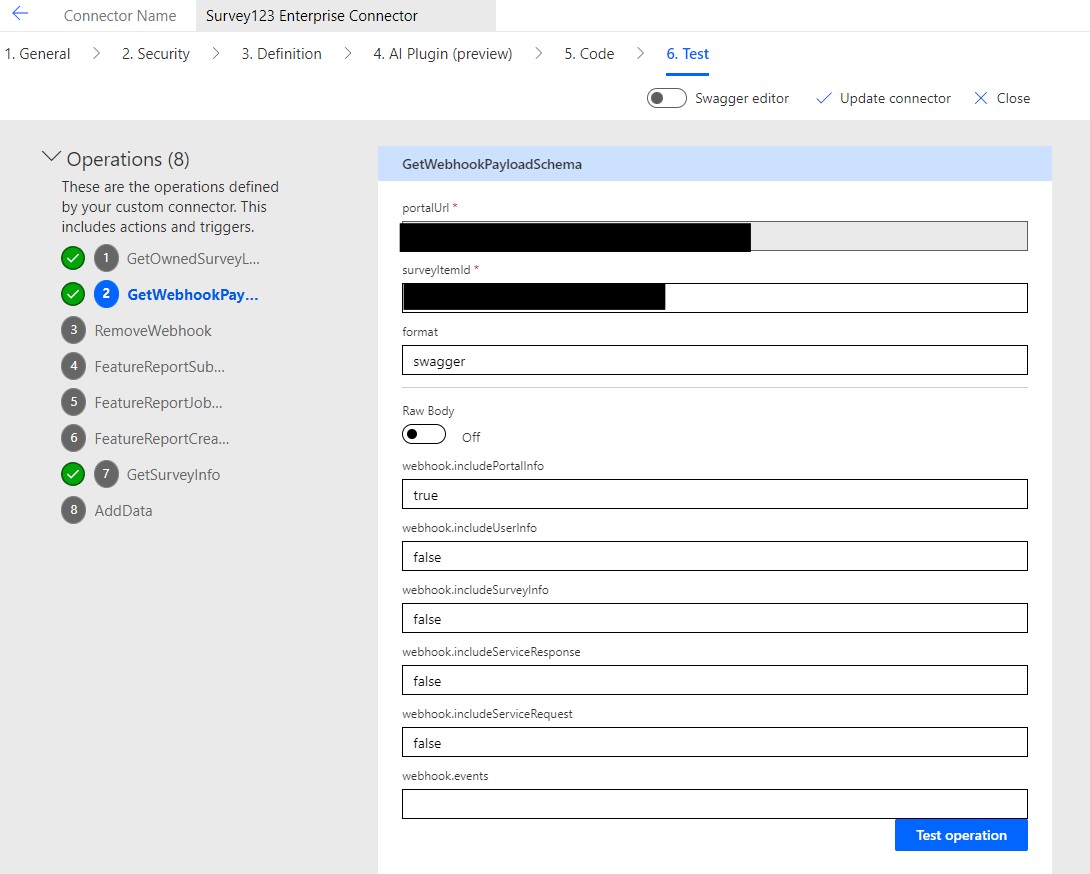Click the format input field
Image resolution: width=1090 pixels, height=874 pixels.
coord(714,359)
